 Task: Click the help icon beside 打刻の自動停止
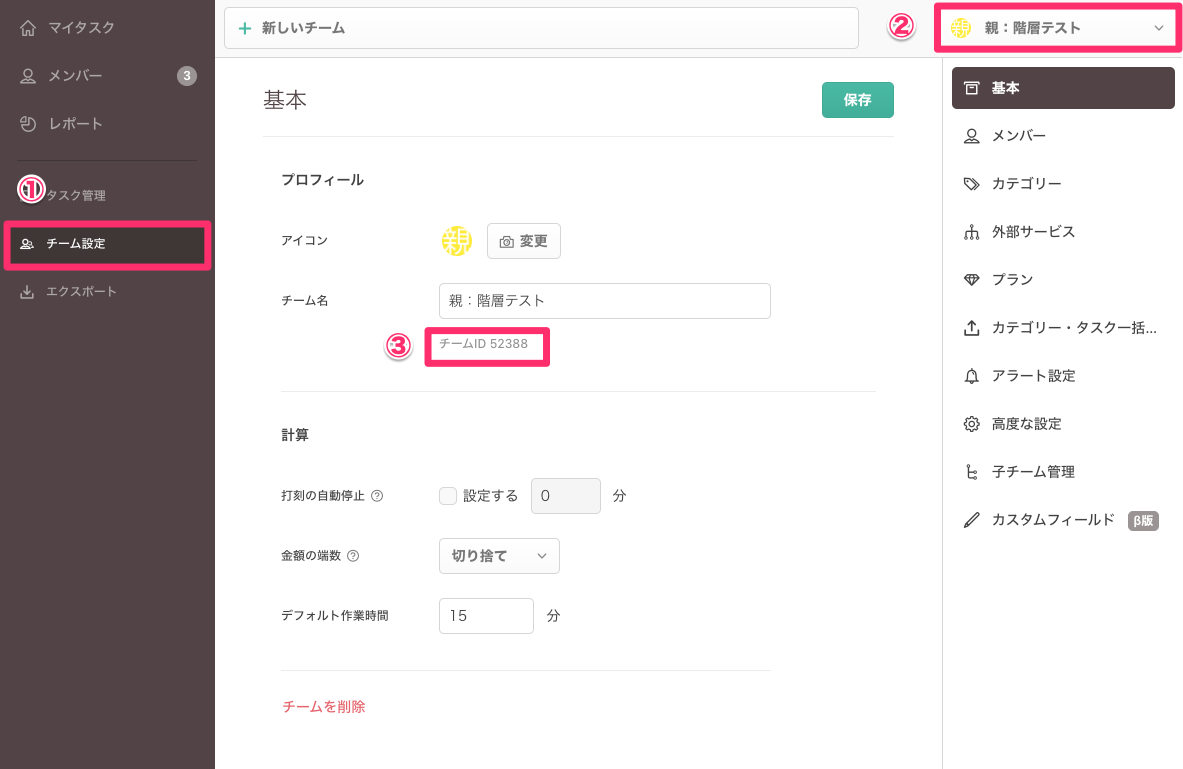377,496
